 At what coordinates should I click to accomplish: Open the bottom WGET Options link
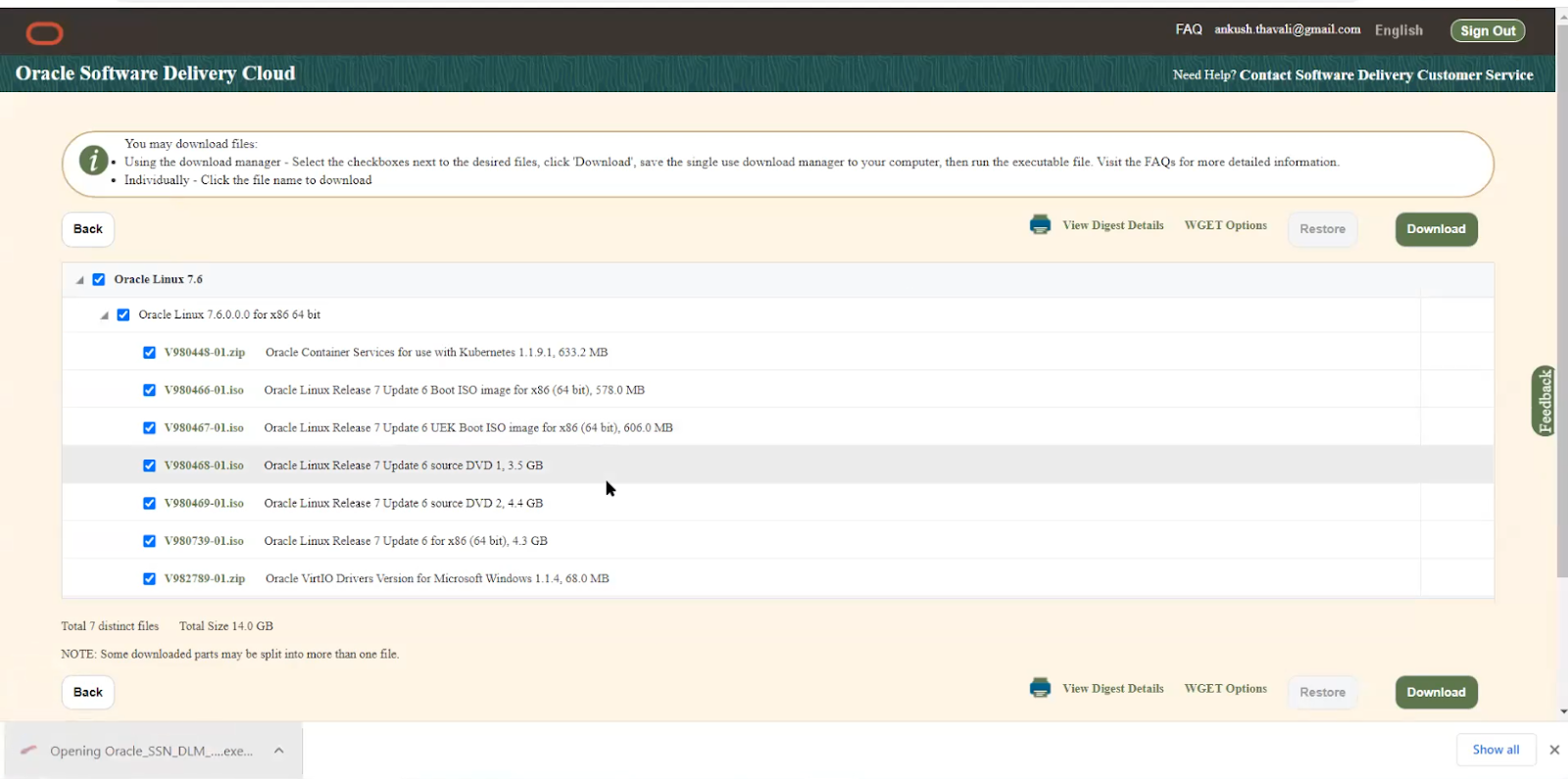coord(1225,689)
